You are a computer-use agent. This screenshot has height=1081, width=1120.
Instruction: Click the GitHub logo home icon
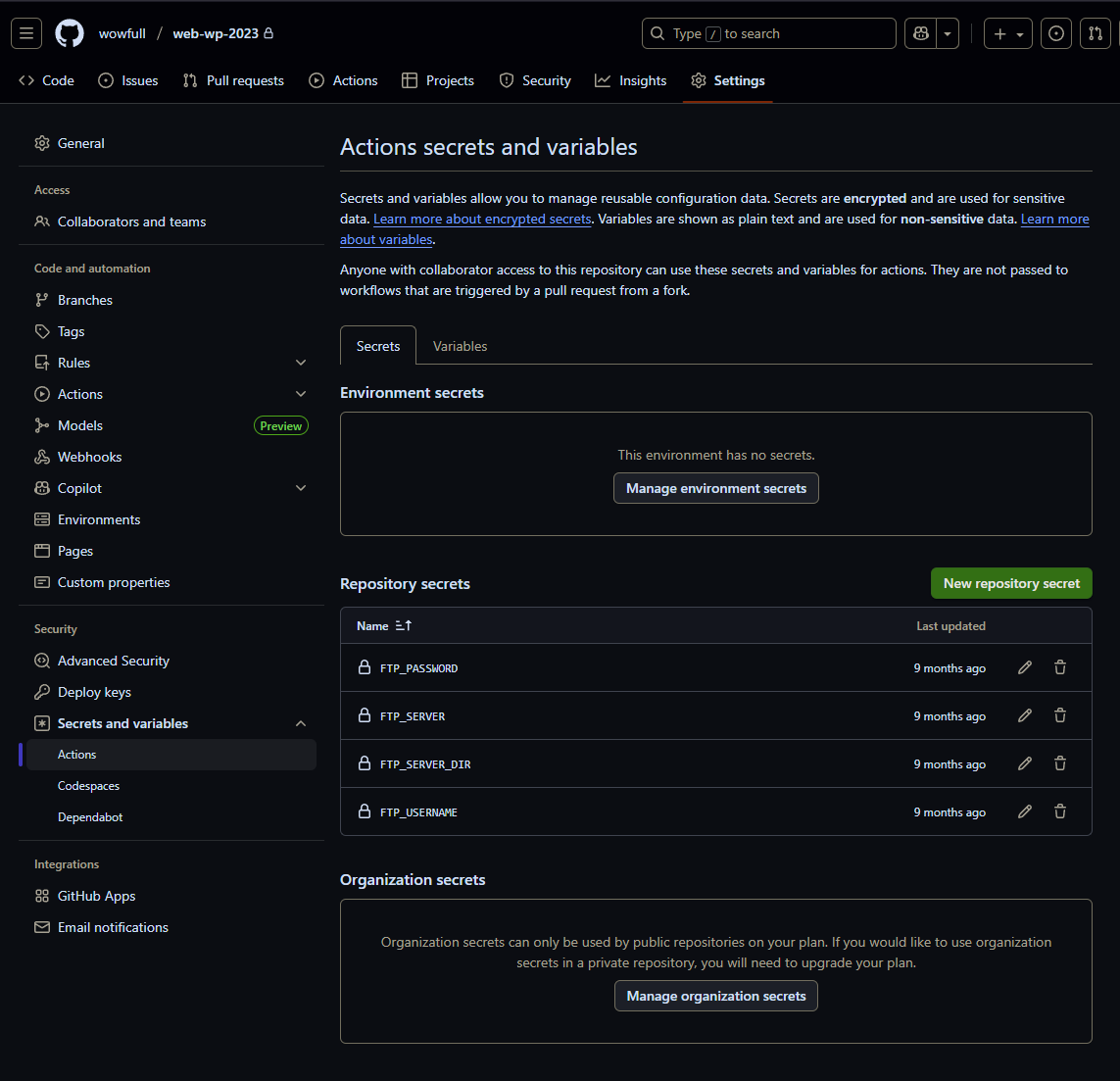(x=70, y=33)
